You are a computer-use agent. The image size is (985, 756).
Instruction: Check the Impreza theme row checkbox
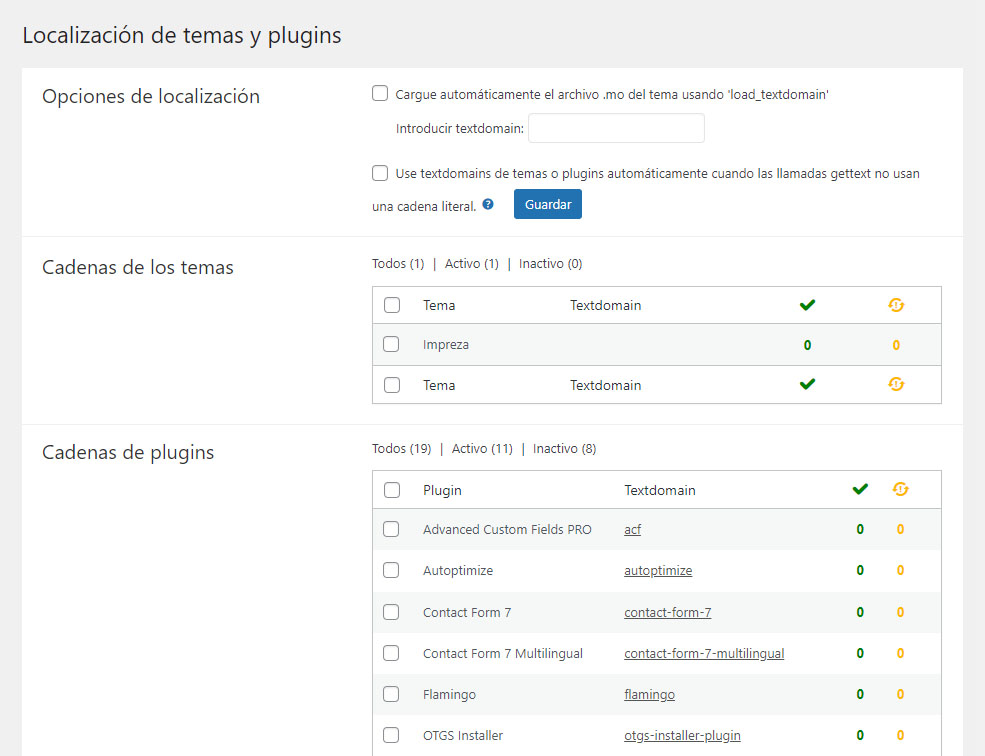tap(391, 344)
